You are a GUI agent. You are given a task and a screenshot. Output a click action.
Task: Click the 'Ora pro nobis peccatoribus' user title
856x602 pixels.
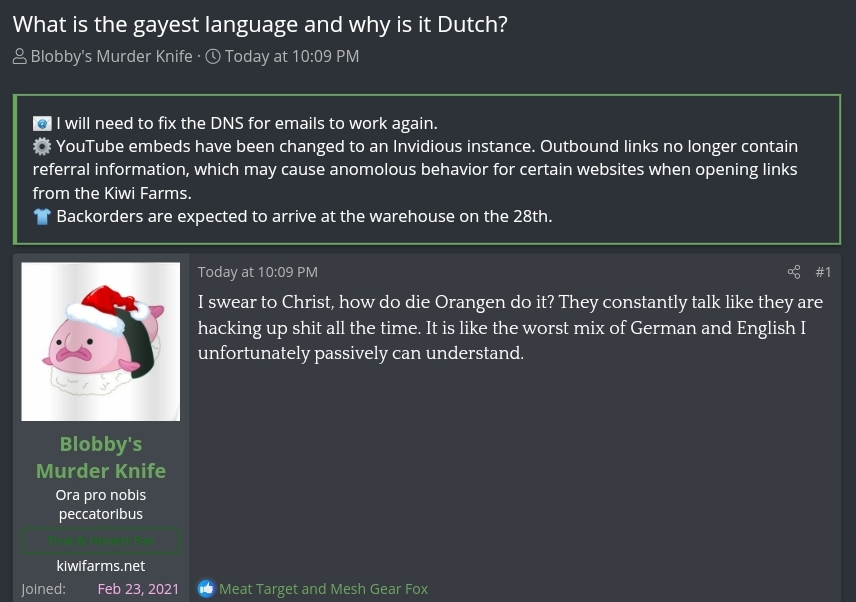point(101,504)
